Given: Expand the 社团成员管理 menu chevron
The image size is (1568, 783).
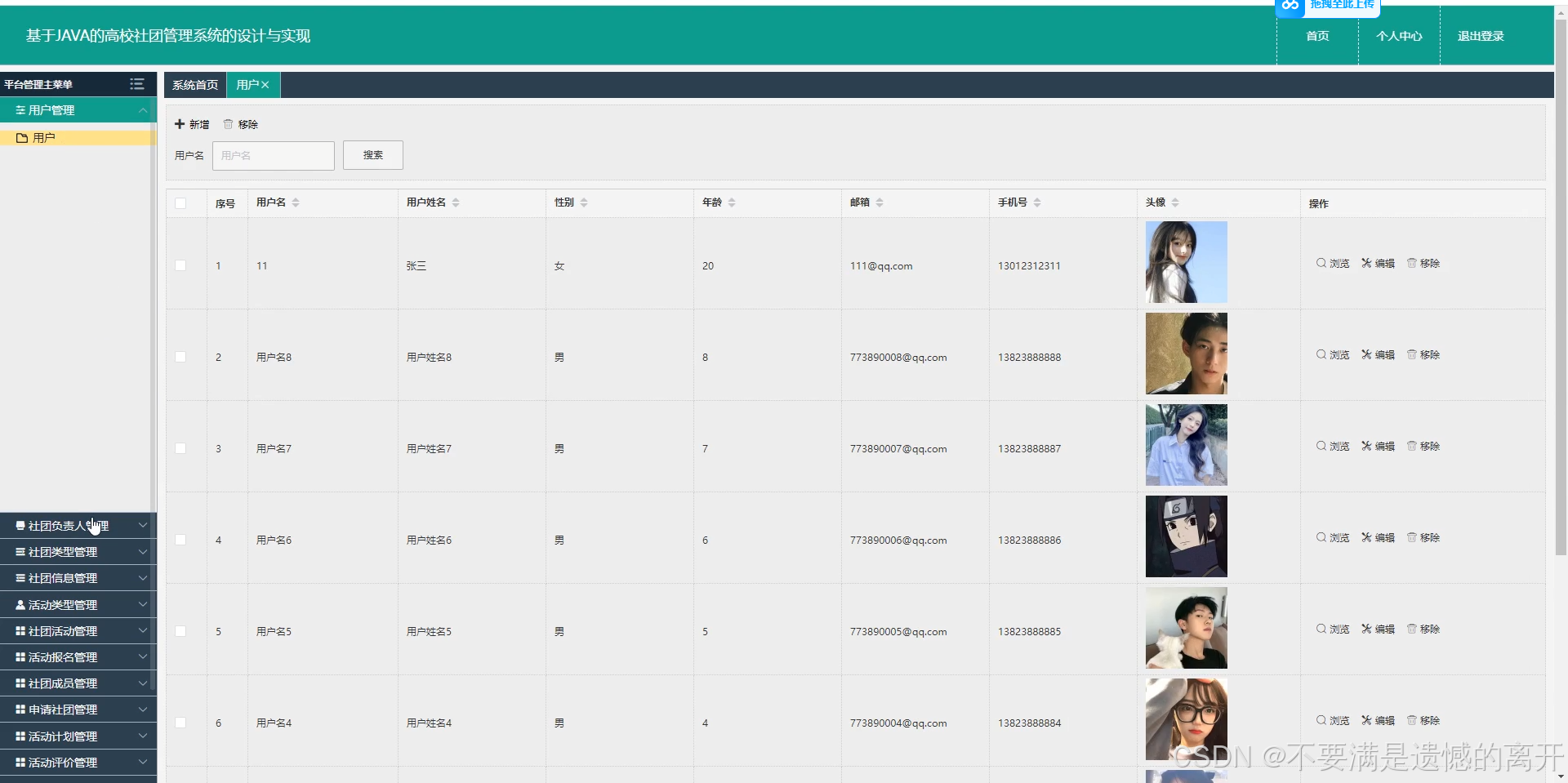Looking at the screenshot, I should click(143, 683).
